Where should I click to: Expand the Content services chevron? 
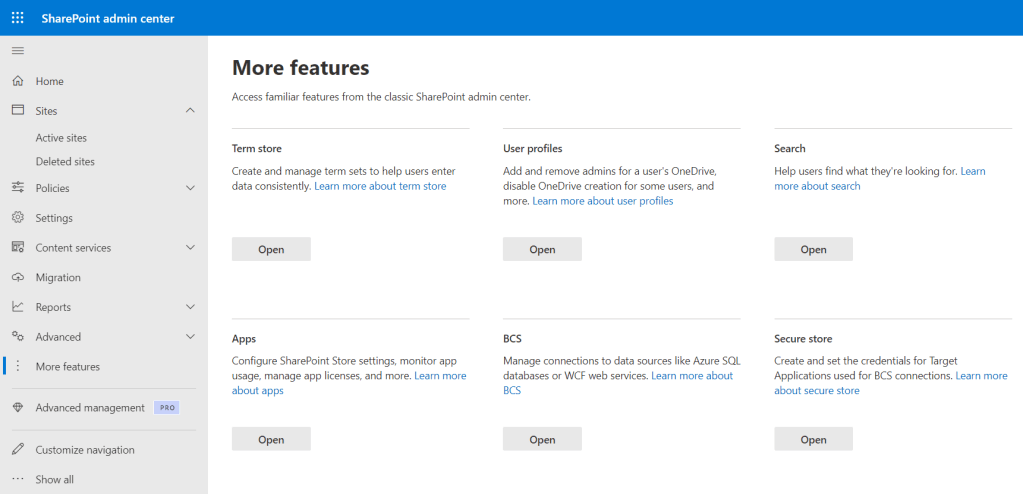[190, 248]
